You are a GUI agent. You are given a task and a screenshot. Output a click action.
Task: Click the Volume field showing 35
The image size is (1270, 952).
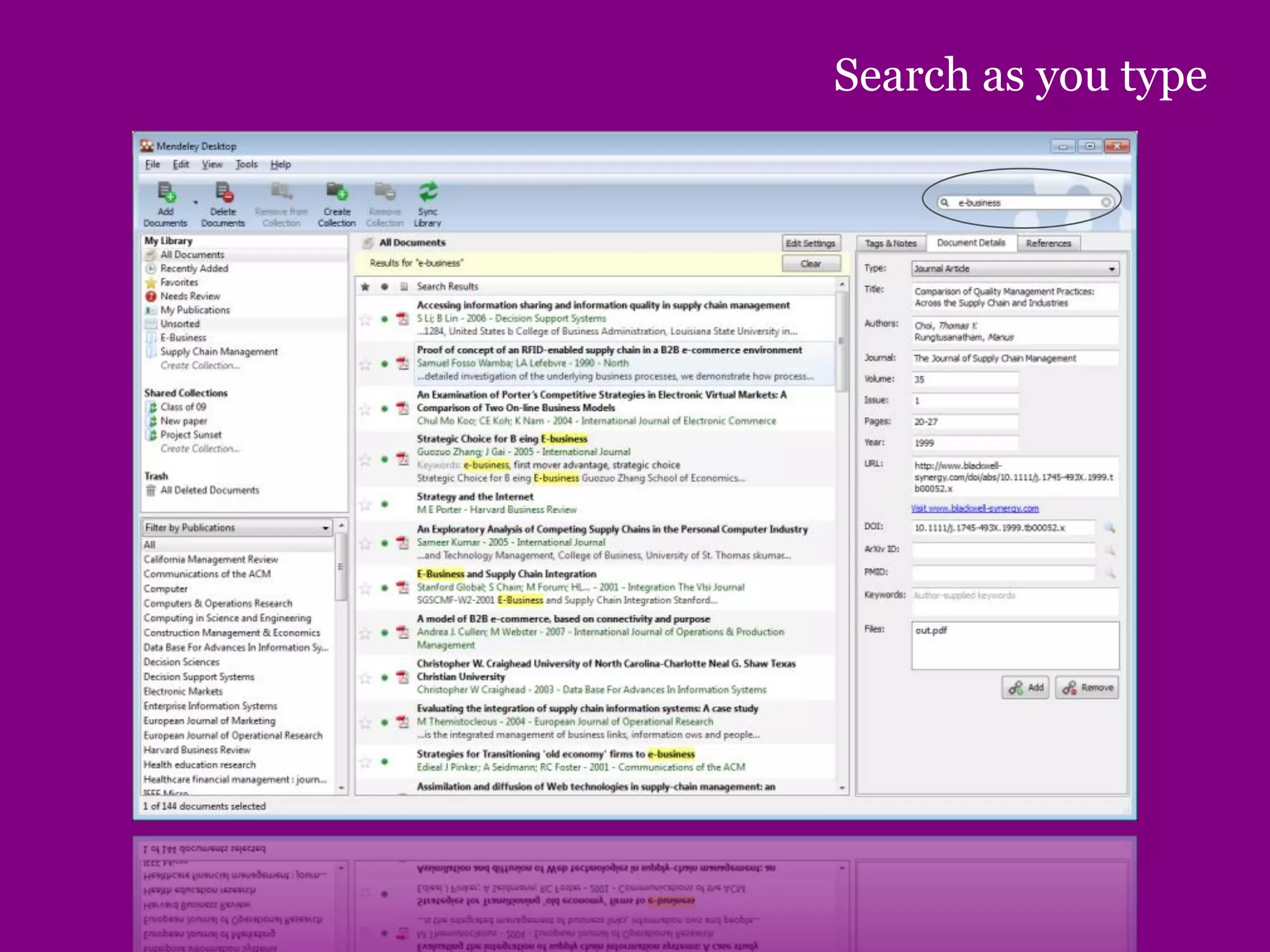click(965, 379)
